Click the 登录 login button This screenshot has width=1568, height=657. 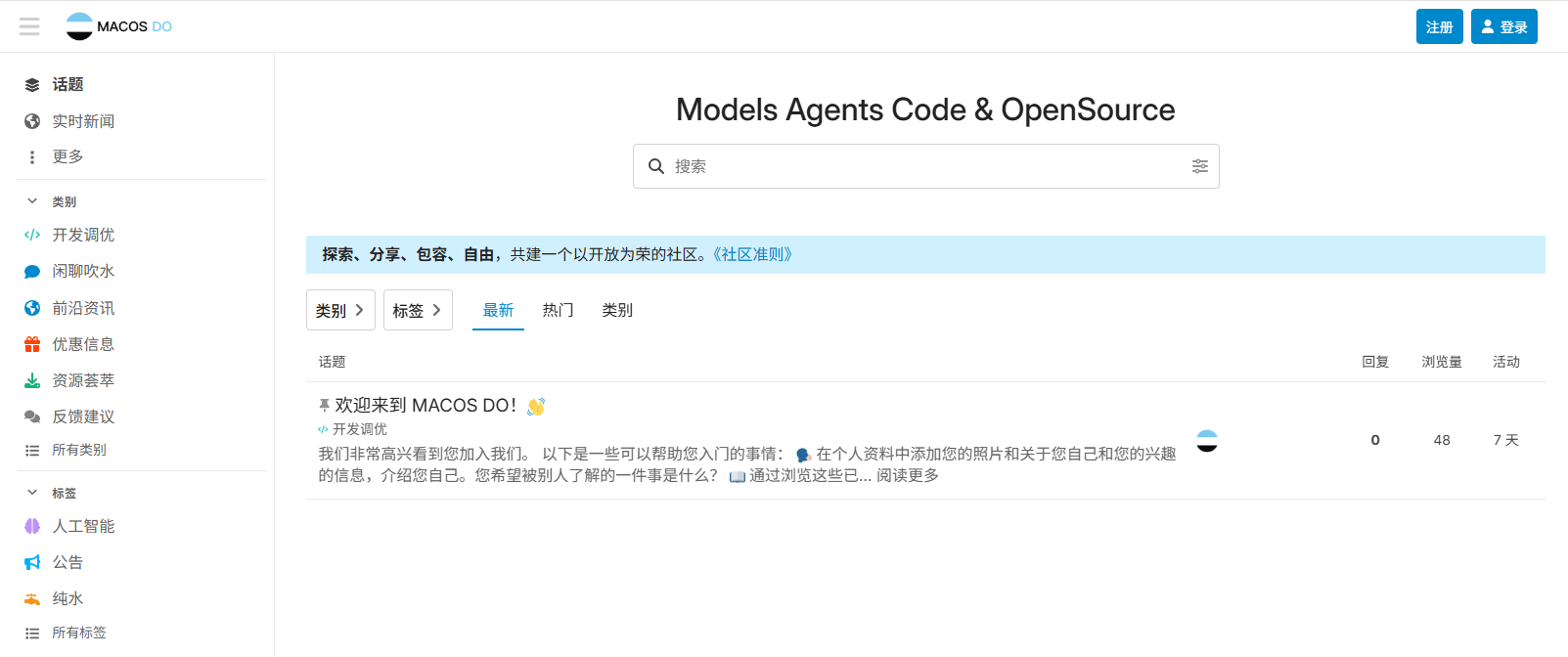pos(1503,26)
